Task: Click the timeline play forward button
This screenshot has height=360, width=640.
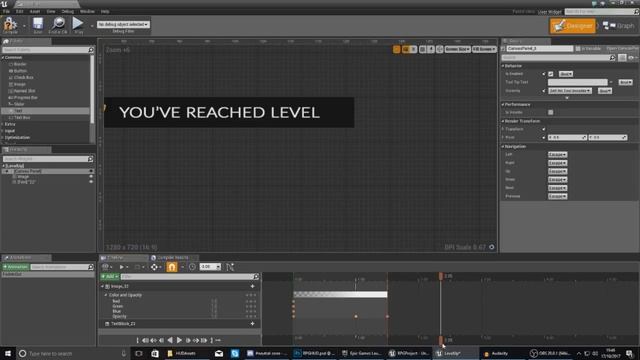Action: click(179, 340)
